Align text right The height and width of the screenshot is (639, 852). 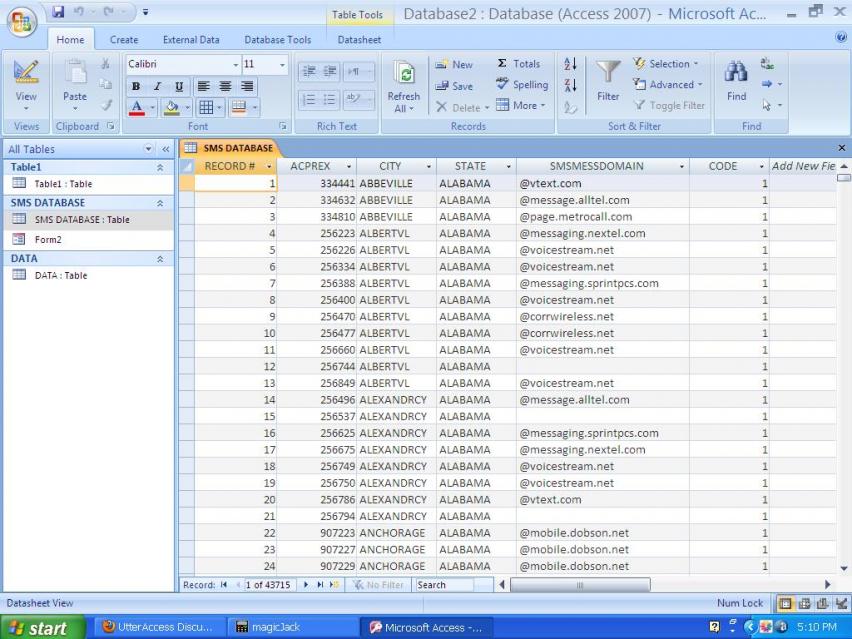(247, 86)
